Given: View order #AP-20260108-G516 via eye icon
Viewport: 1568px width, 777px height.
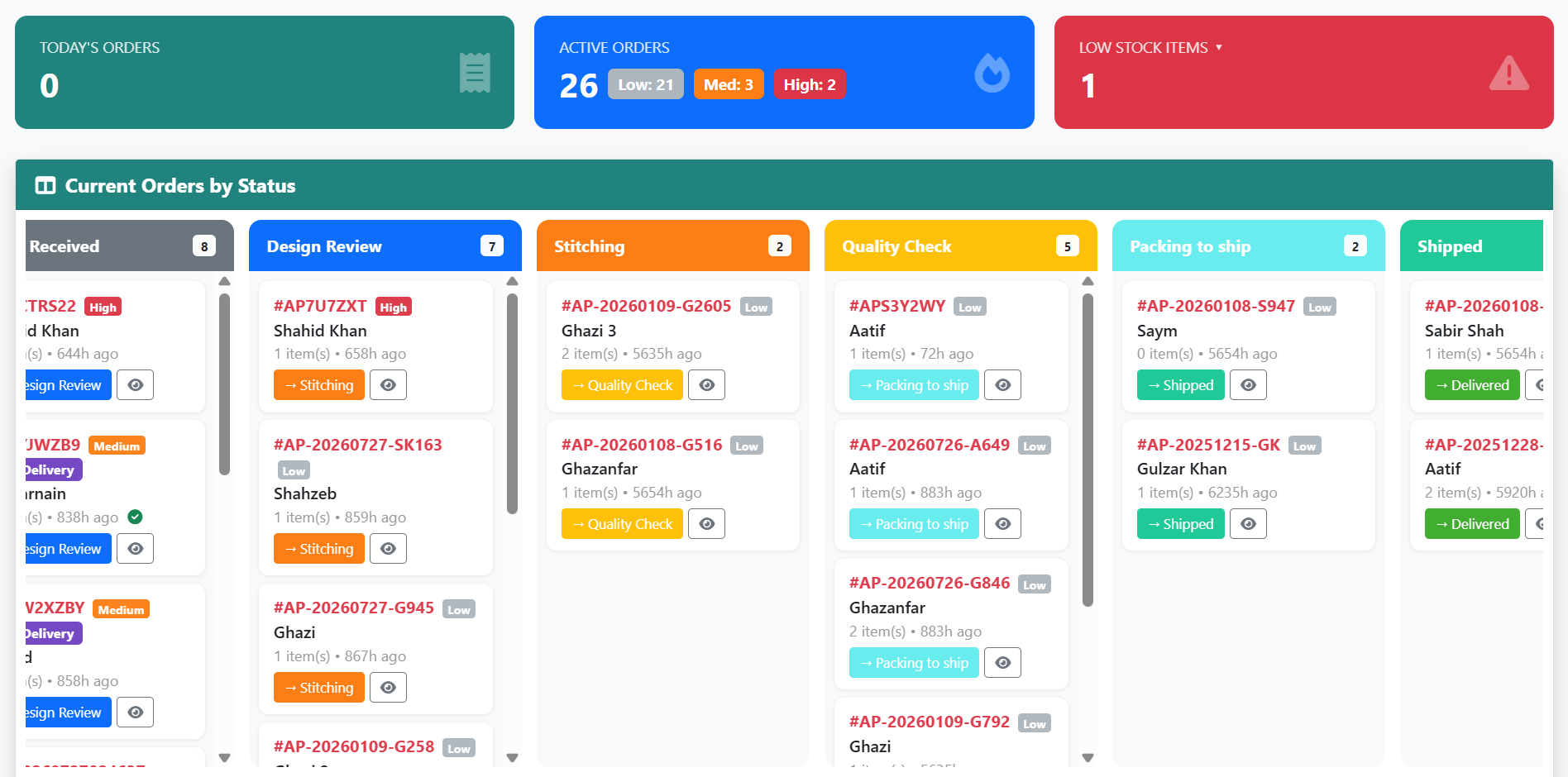Looking at the screenshot, I should click(x=706, y=524).
